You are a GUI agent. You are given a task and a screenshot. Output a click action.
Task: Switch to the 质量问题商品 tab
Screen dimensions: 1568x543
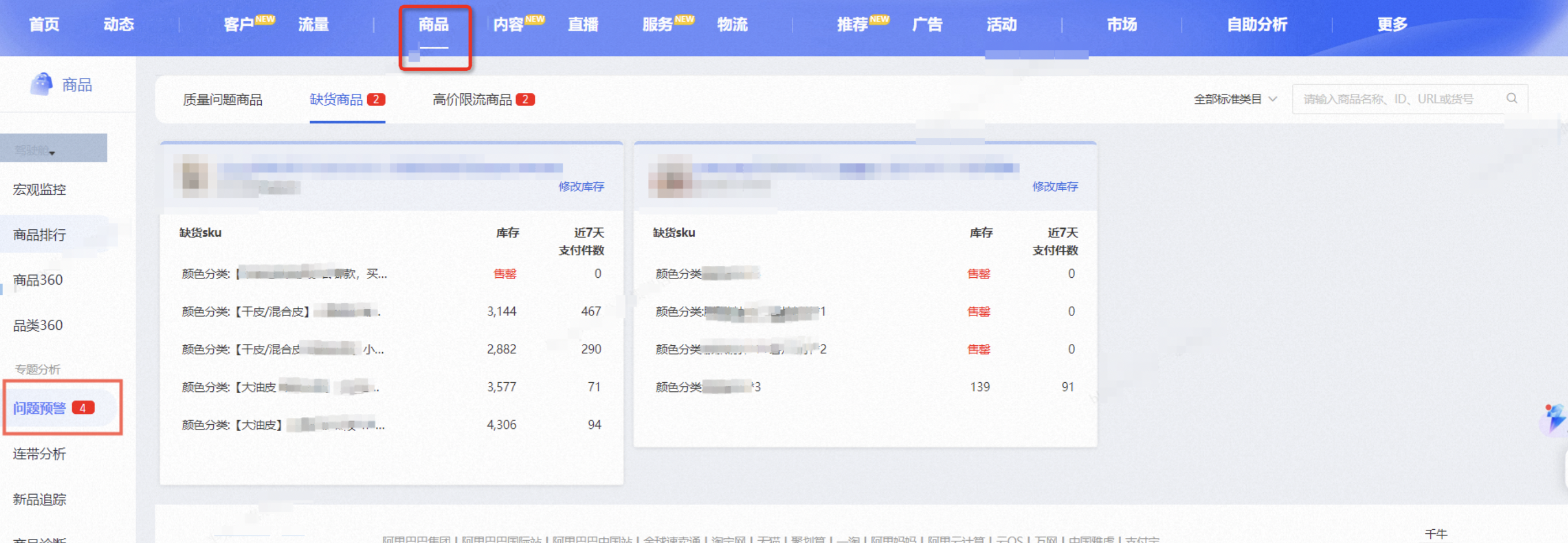click(x=222, y=99)
